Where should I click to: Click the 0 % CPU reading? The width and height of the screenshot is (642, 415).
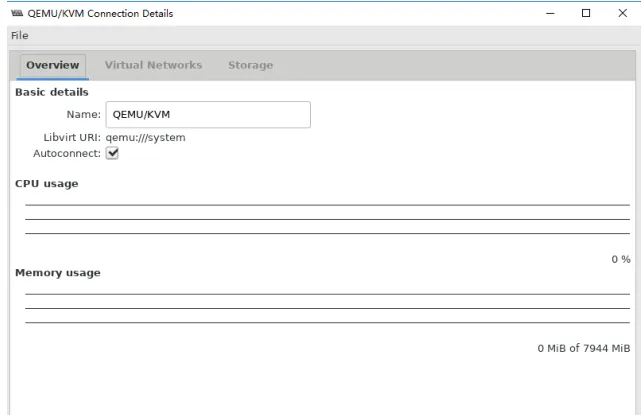pyautogui.click(x=621, y=259)
